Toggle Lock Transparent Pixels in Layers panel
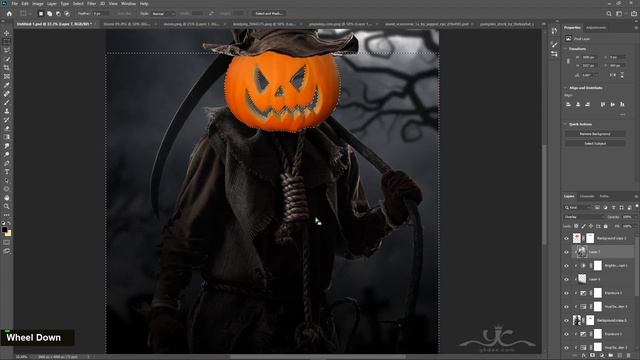640x360 pixels. [x=576, y=226]
